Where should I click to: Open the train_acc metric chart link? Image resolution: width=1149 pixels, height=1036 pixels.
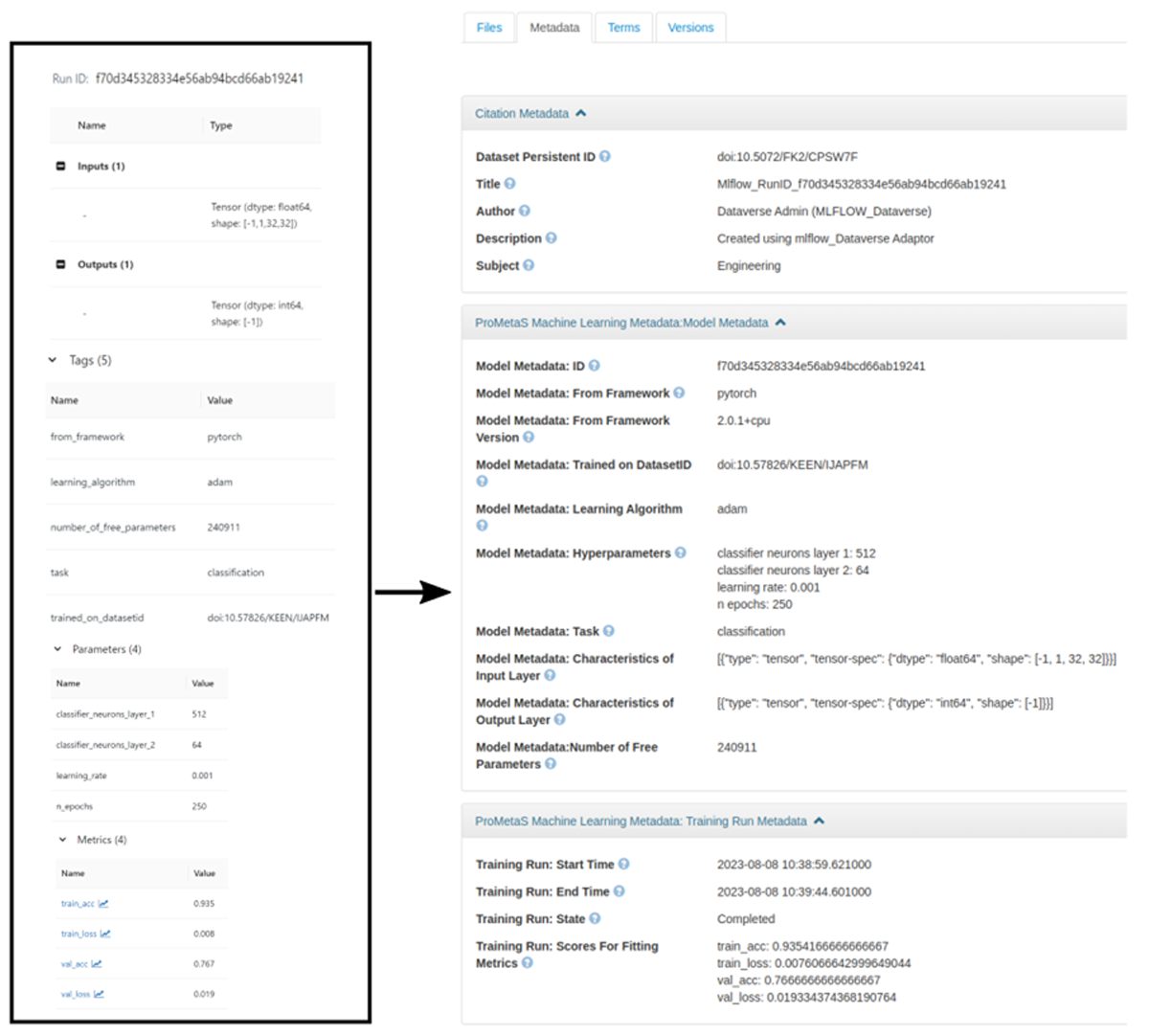coord(84,903)
